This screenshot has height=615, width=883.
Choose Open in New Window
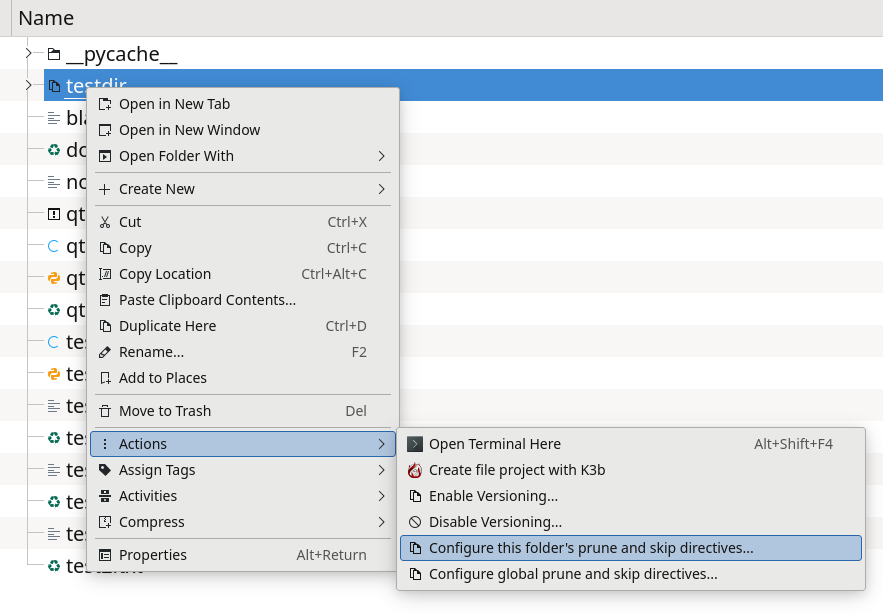(243, 130)
